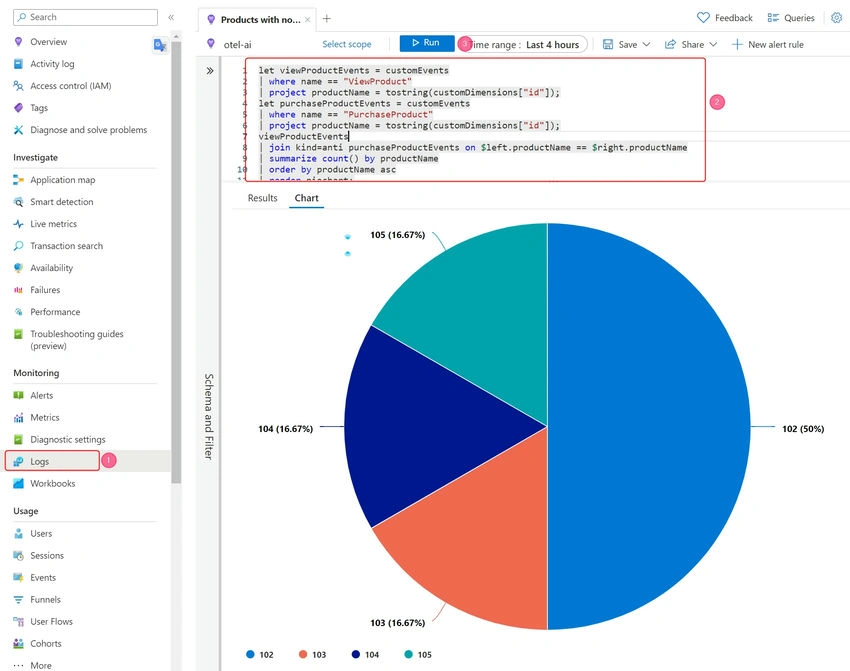This screenshot has height=671, width=850.
Task: Open Workbooks page
Action: [53, 483]
